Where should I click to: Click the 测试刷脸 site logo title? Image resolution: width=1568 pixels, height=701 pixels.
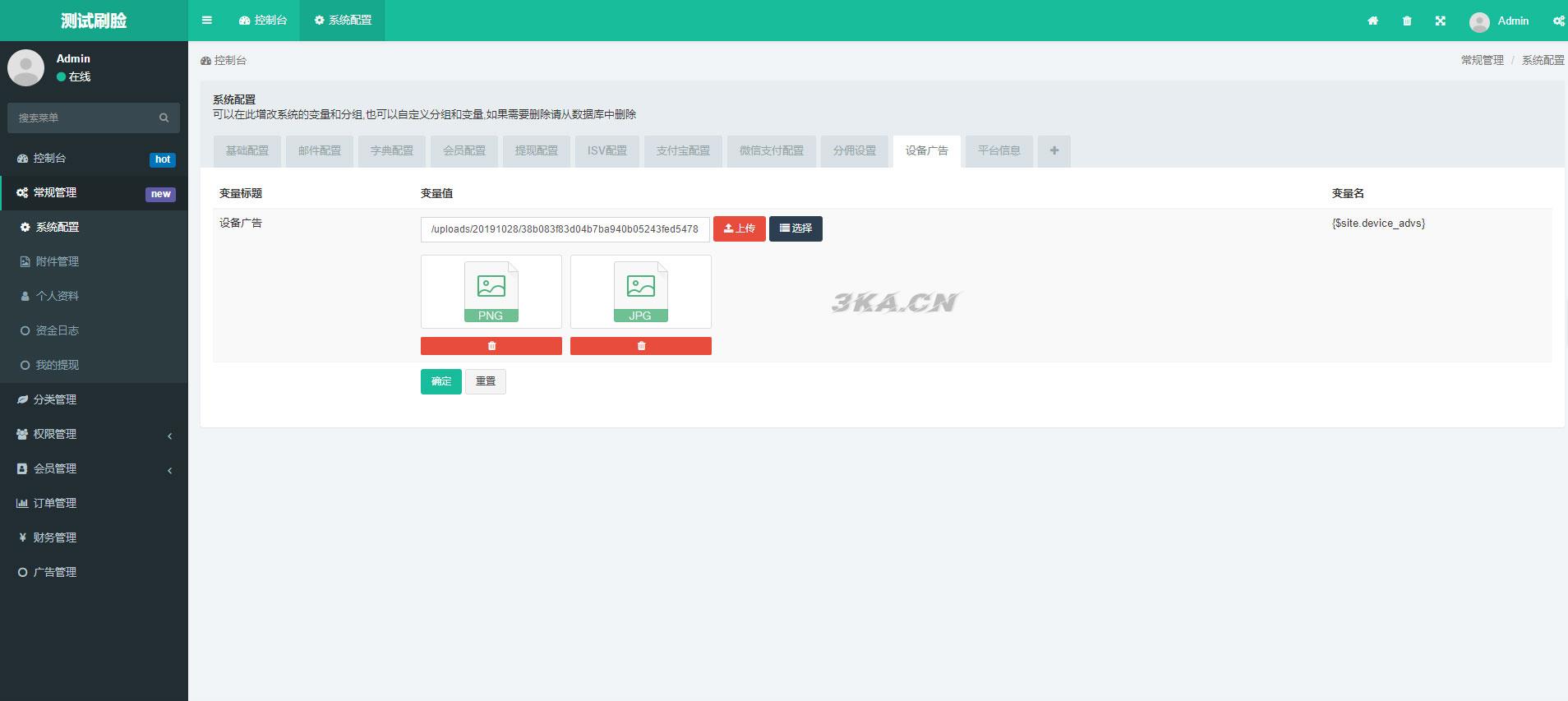point(94,21)
